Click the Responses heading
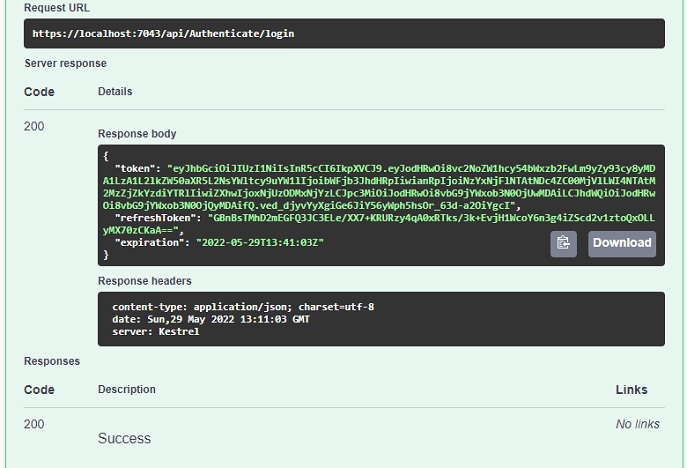687x468 pixels. (x=52, y=361)
